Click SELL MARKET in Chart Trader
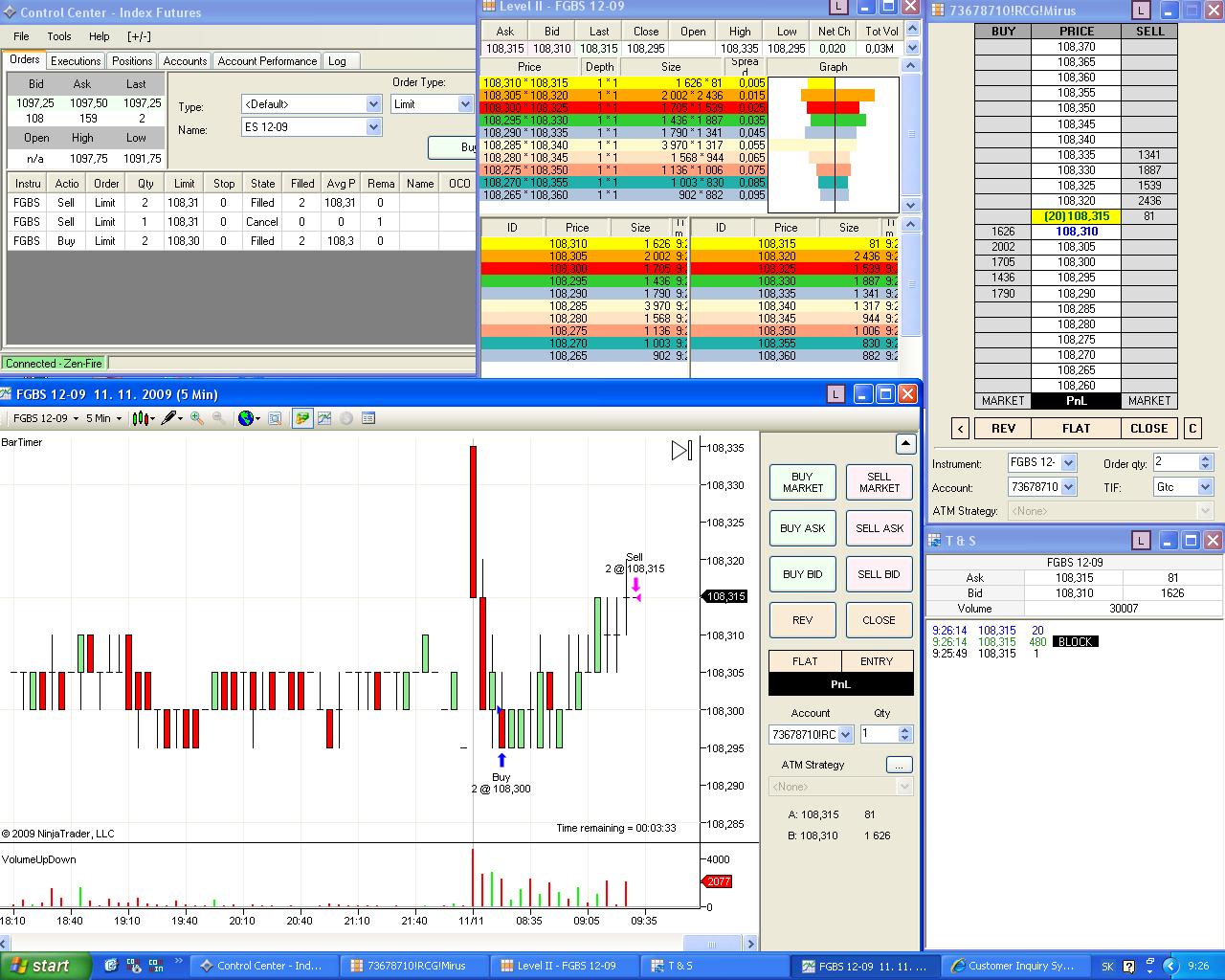Viewport: 1225px width, 980px height. point(880,482)
